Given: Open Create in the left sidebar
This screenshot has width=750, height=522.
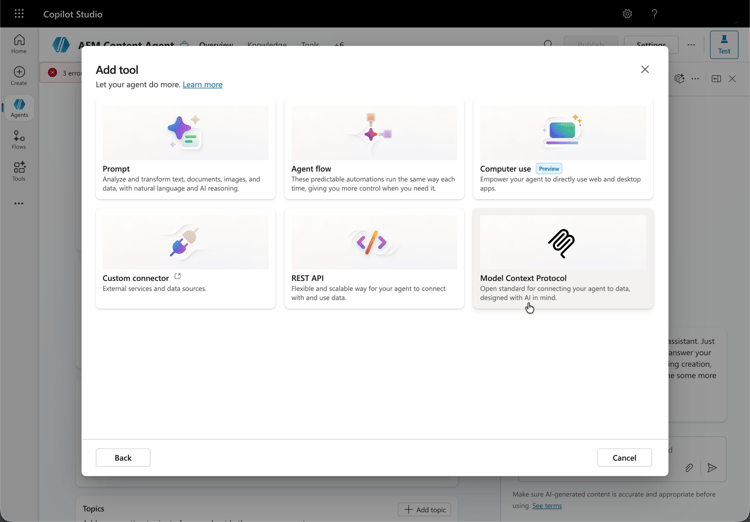Looking at the screenshot, I should pyautogui.click(x=19, y=76).
